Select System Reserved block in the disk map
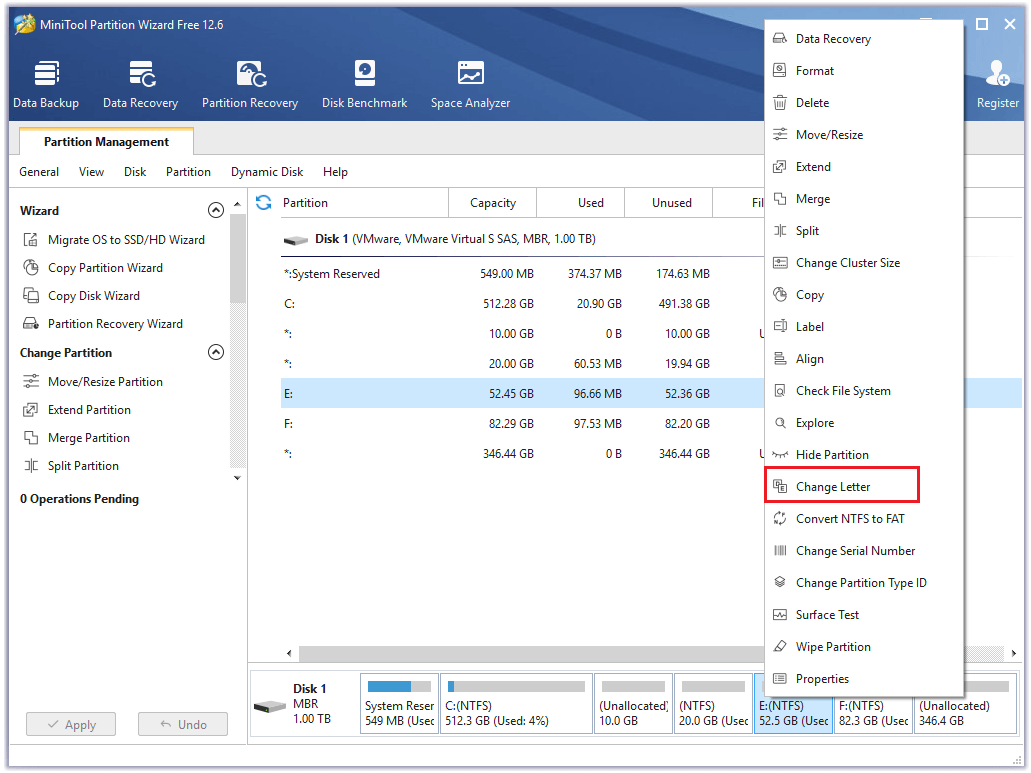Image resolution: width=1031 pixels, height=773 pixels. point(399,703)
